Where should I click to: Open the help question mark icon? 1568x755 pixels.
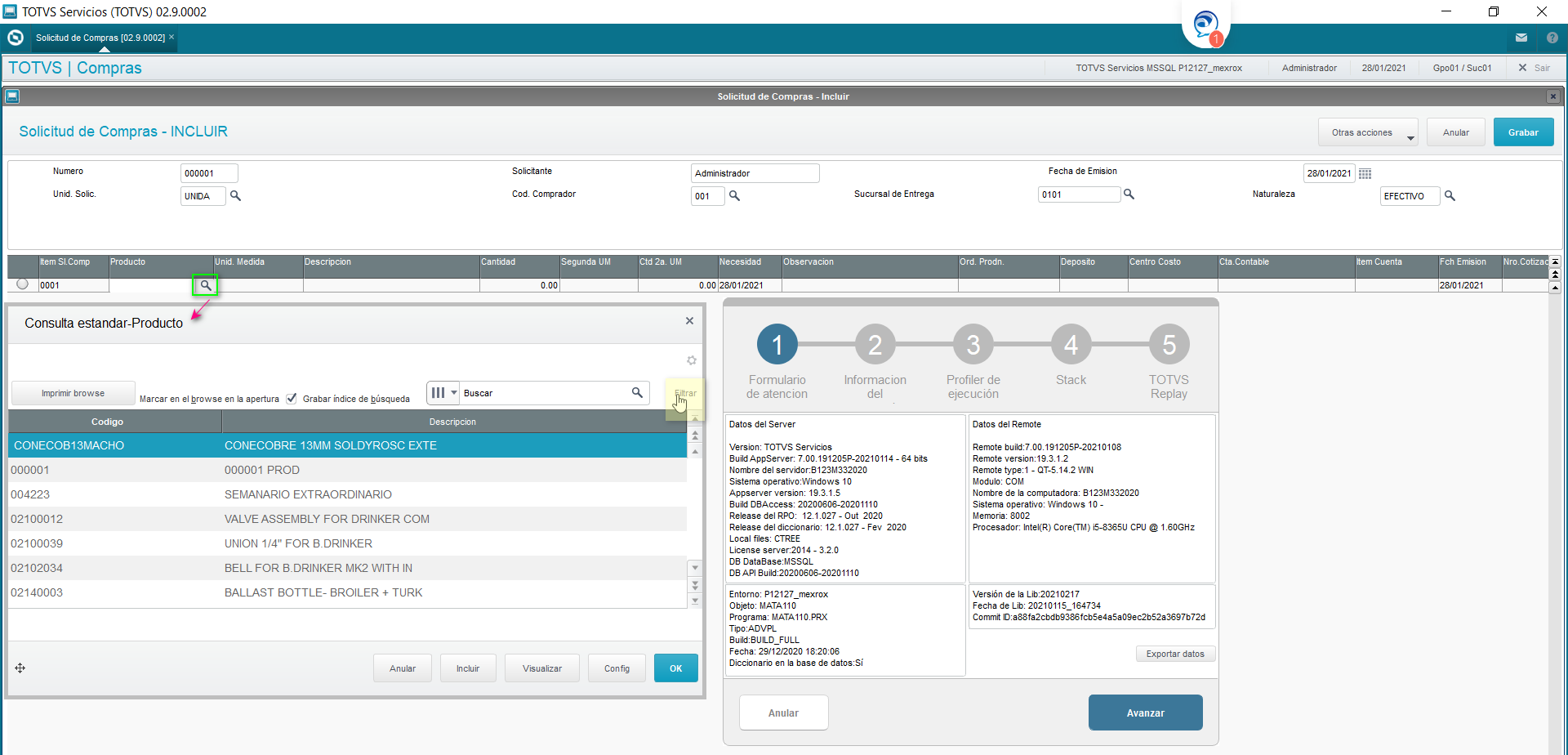point(1552,38)
